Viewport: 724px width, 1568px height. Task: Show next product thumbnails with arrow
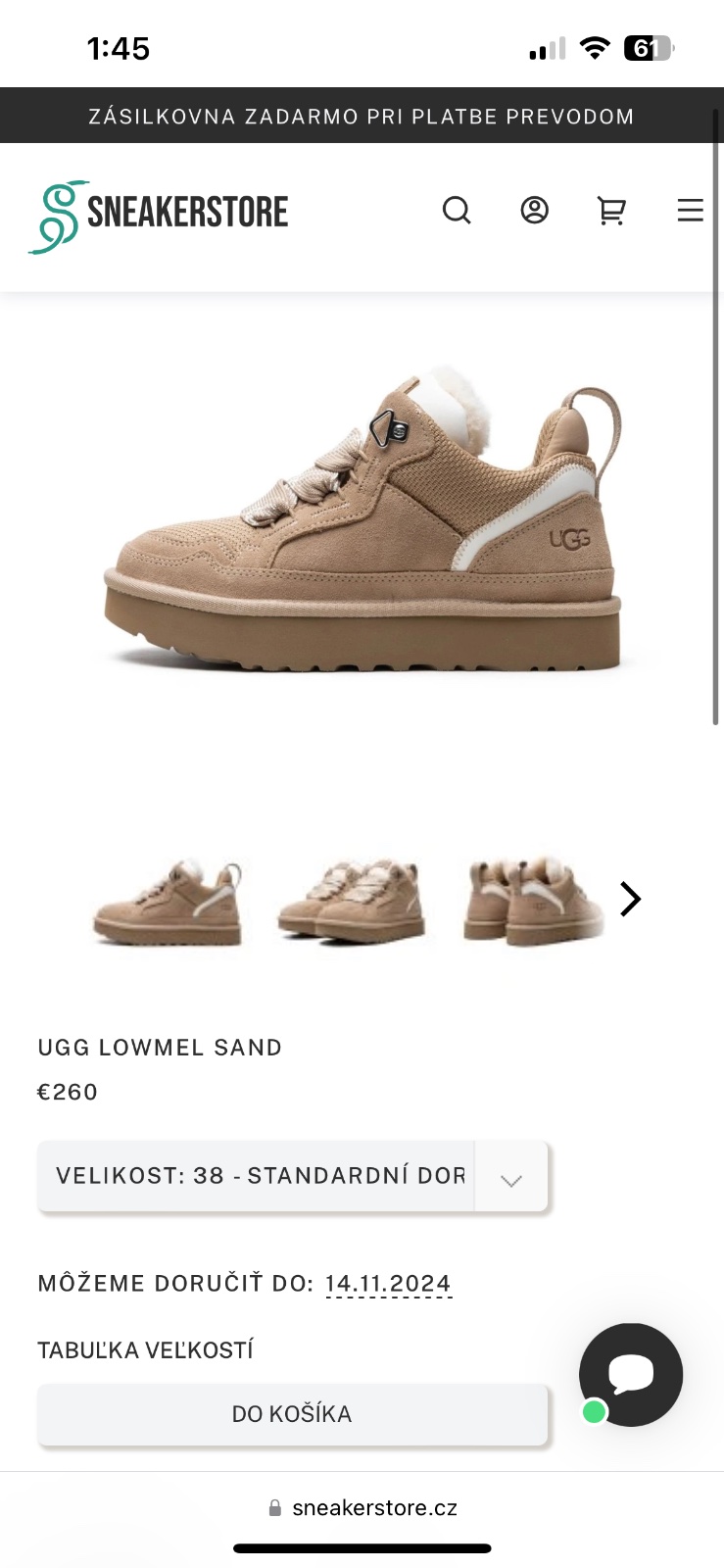(x=630, y=899)
